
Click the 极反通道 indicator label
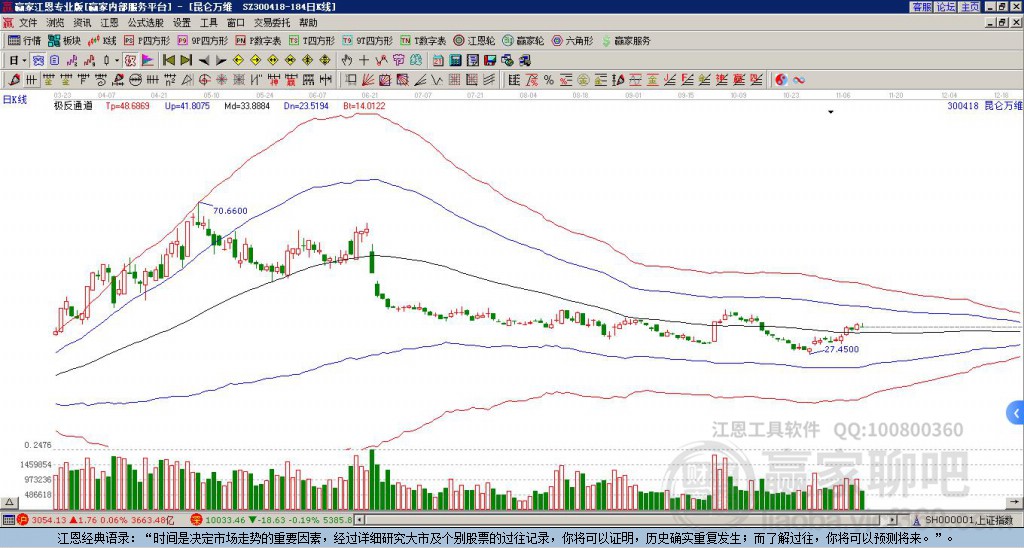[72, 105]
